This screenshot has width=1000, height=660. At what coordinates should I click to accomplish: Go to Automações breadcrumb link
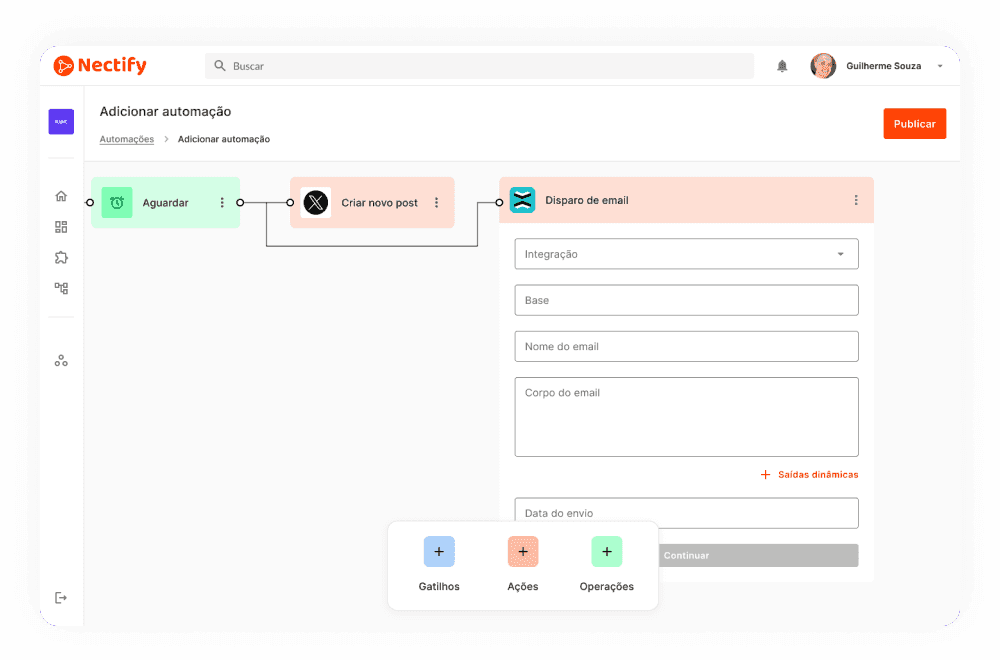click(x=127, y=139)
